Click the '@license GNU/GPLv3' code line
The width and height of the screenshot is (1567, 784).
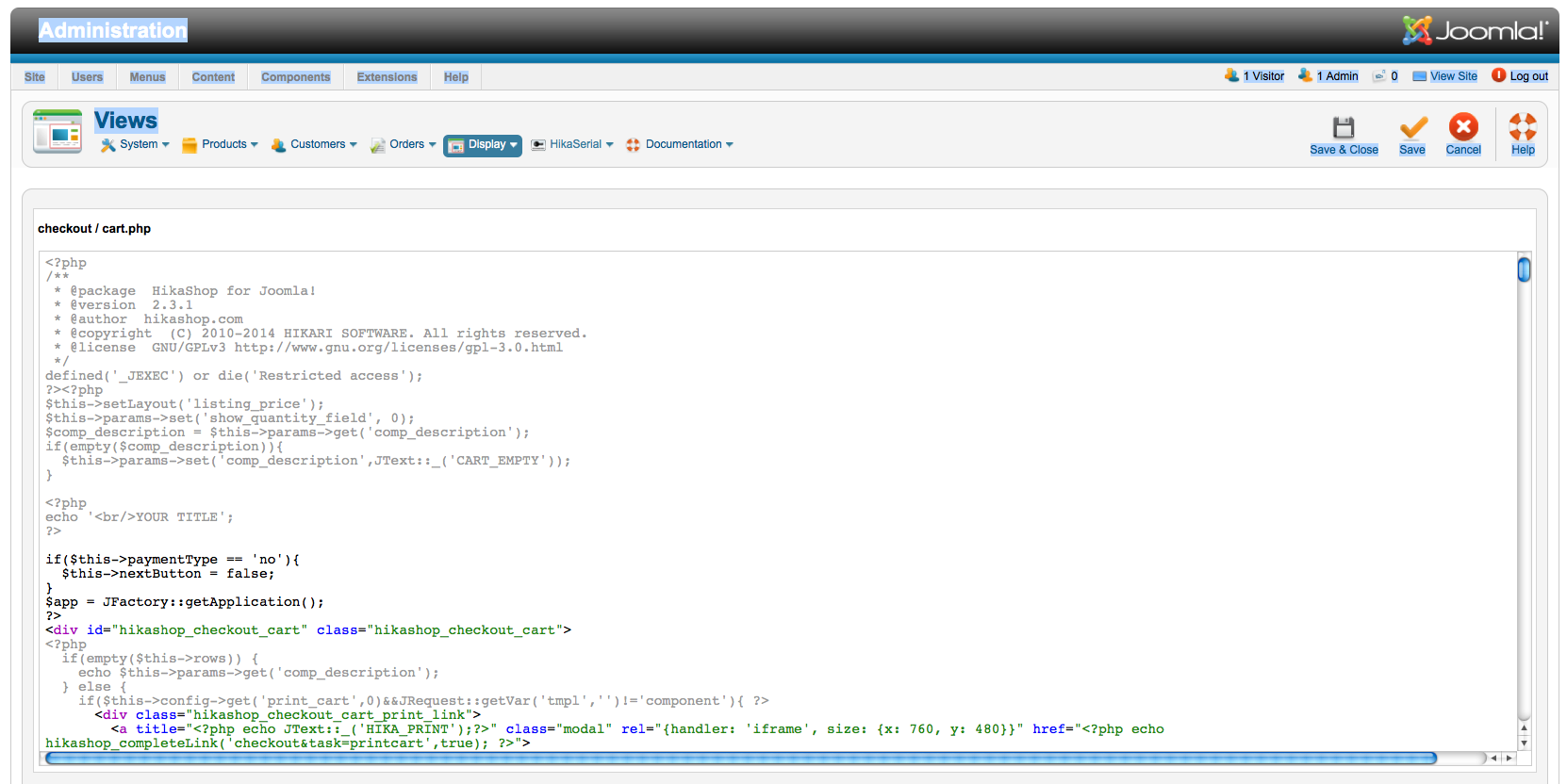tap(308, 348)
